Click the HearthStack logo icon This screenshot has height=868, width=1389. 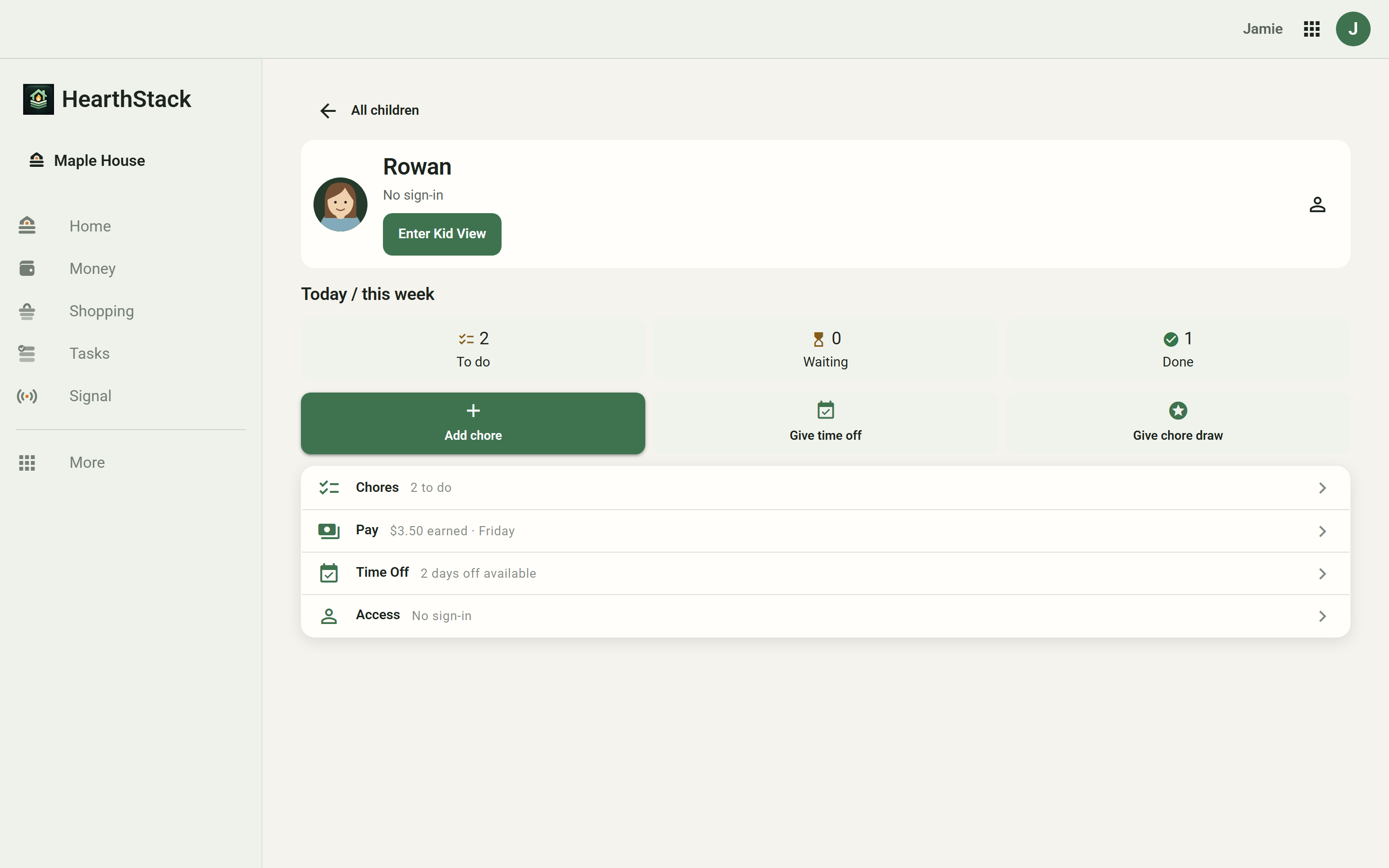(39, 99)
